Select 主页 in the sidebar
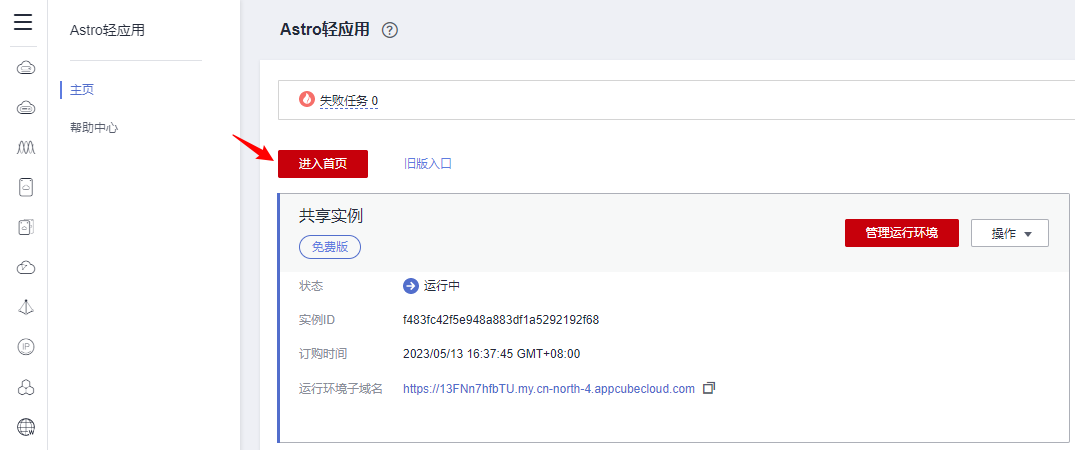The image size is (1075, 450). coord(82,90)
